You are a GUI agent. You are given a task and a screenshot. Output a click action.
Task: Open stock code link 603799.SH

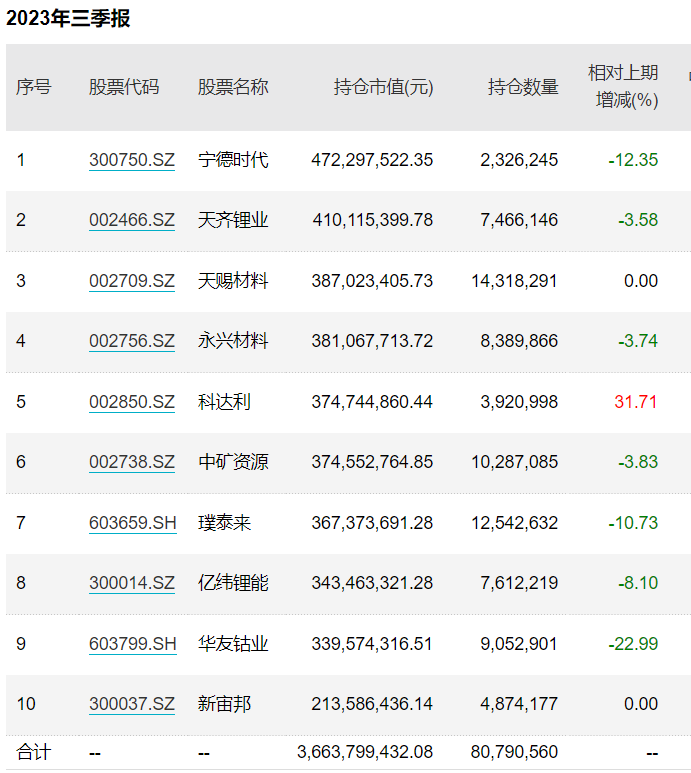[x=133, y=644]
